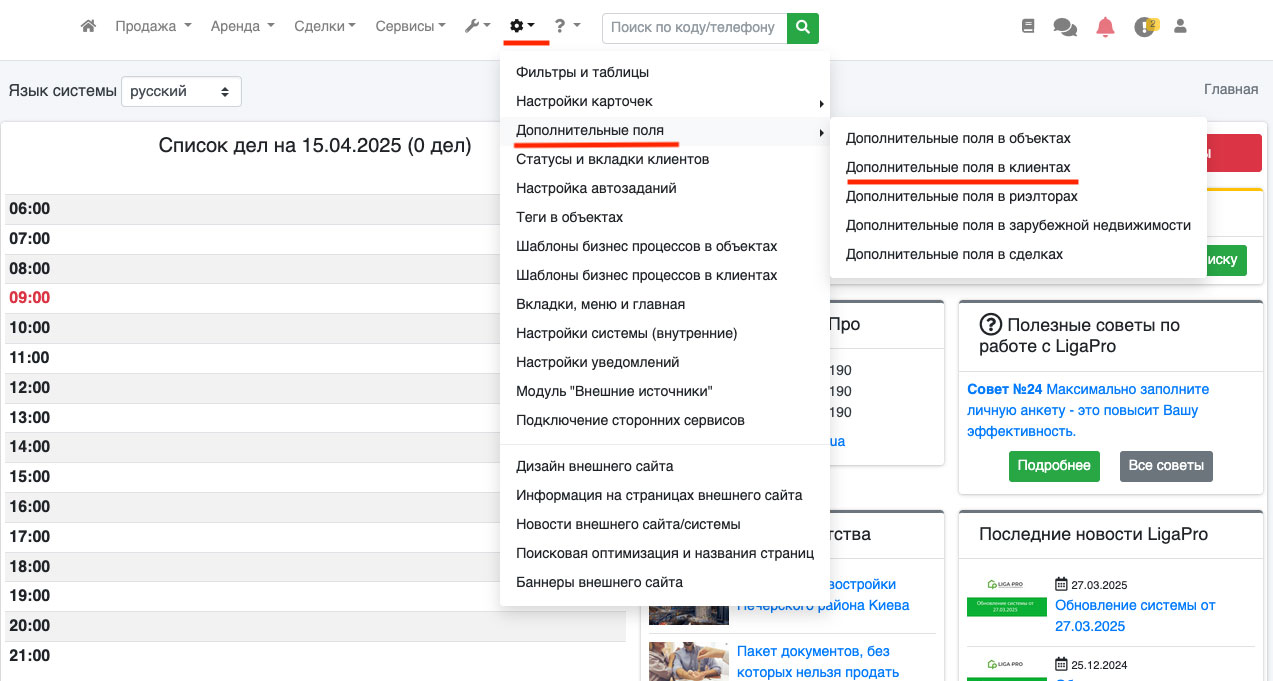Open chat messages icon
This screenshot has width=1273, height=681.
(x=1065, y=28)
